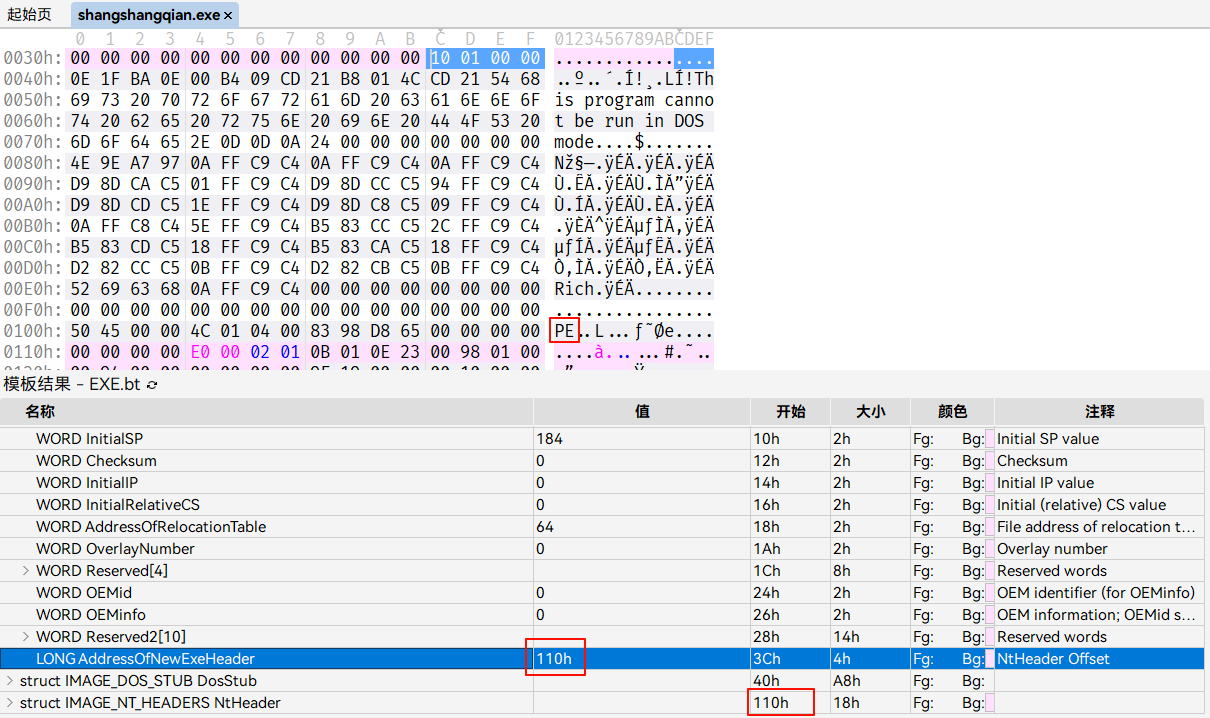This screenshot has height=718, width=1210.
Task: Click the 注释 column header
Action: (1099, 412)
